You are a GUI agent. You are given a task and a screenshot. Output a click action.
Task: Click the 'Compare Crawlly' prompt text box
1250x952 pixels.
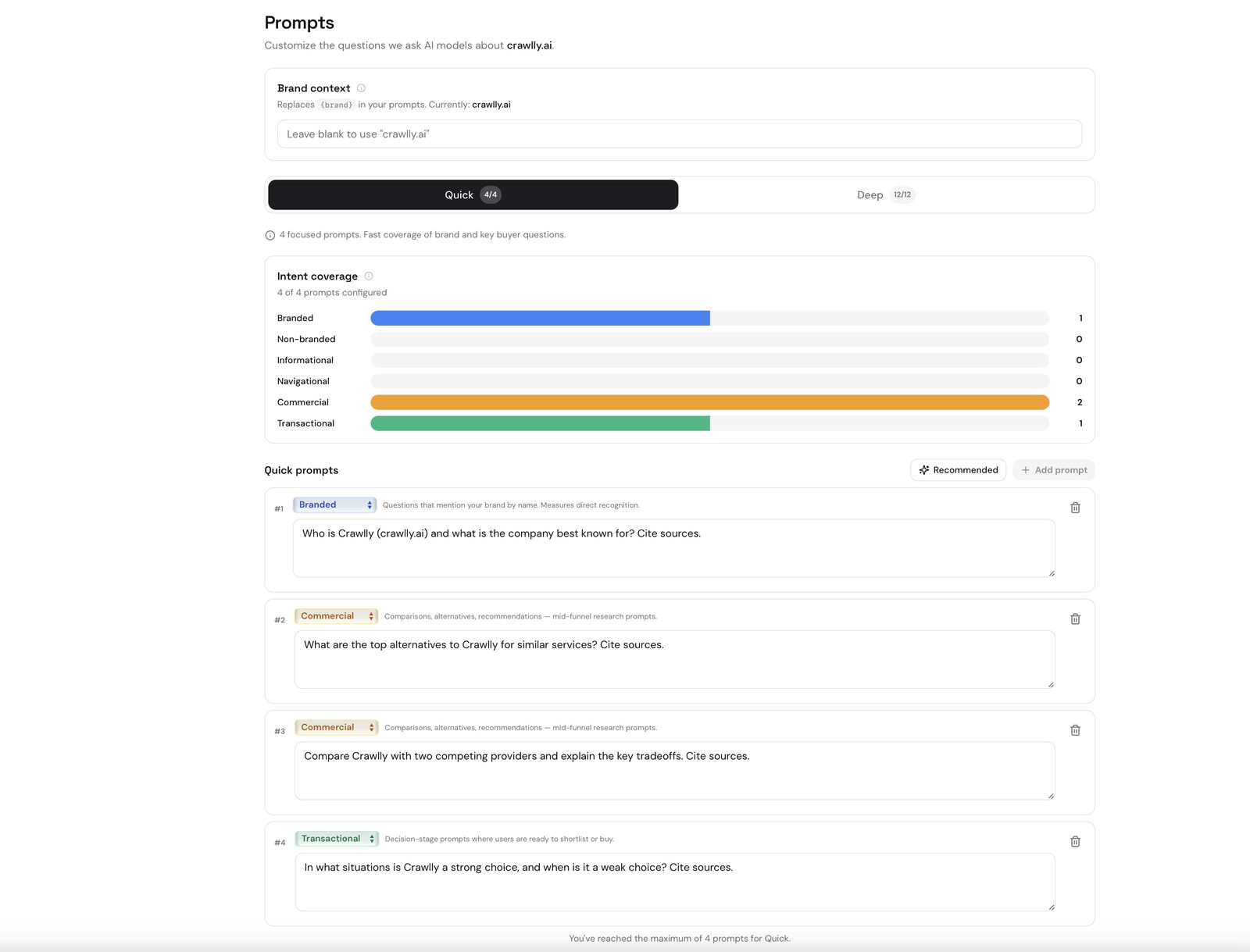[x=673, y=771]
